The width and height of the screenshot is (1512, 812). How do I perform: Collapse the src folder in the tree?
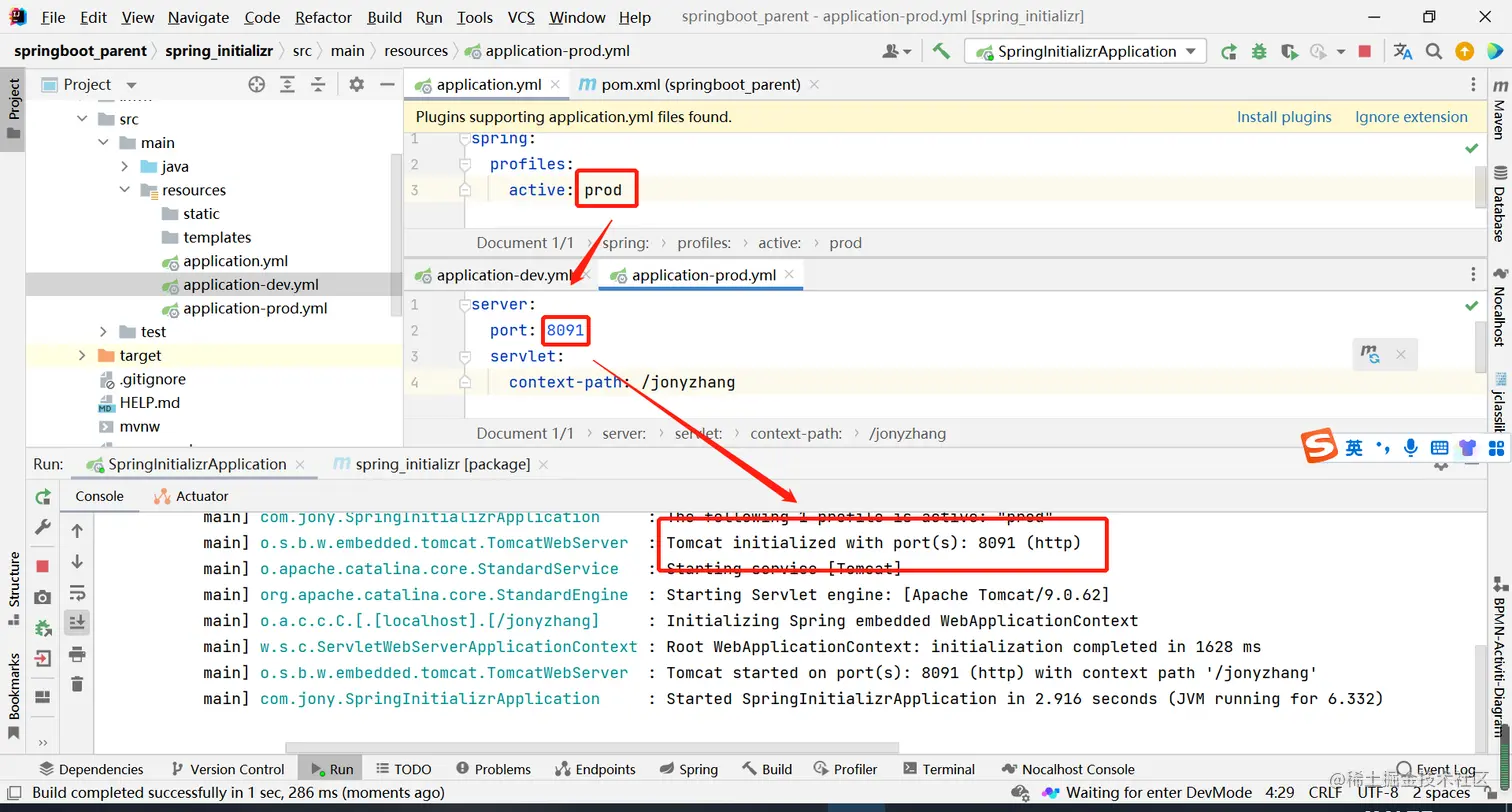point(81,119)
